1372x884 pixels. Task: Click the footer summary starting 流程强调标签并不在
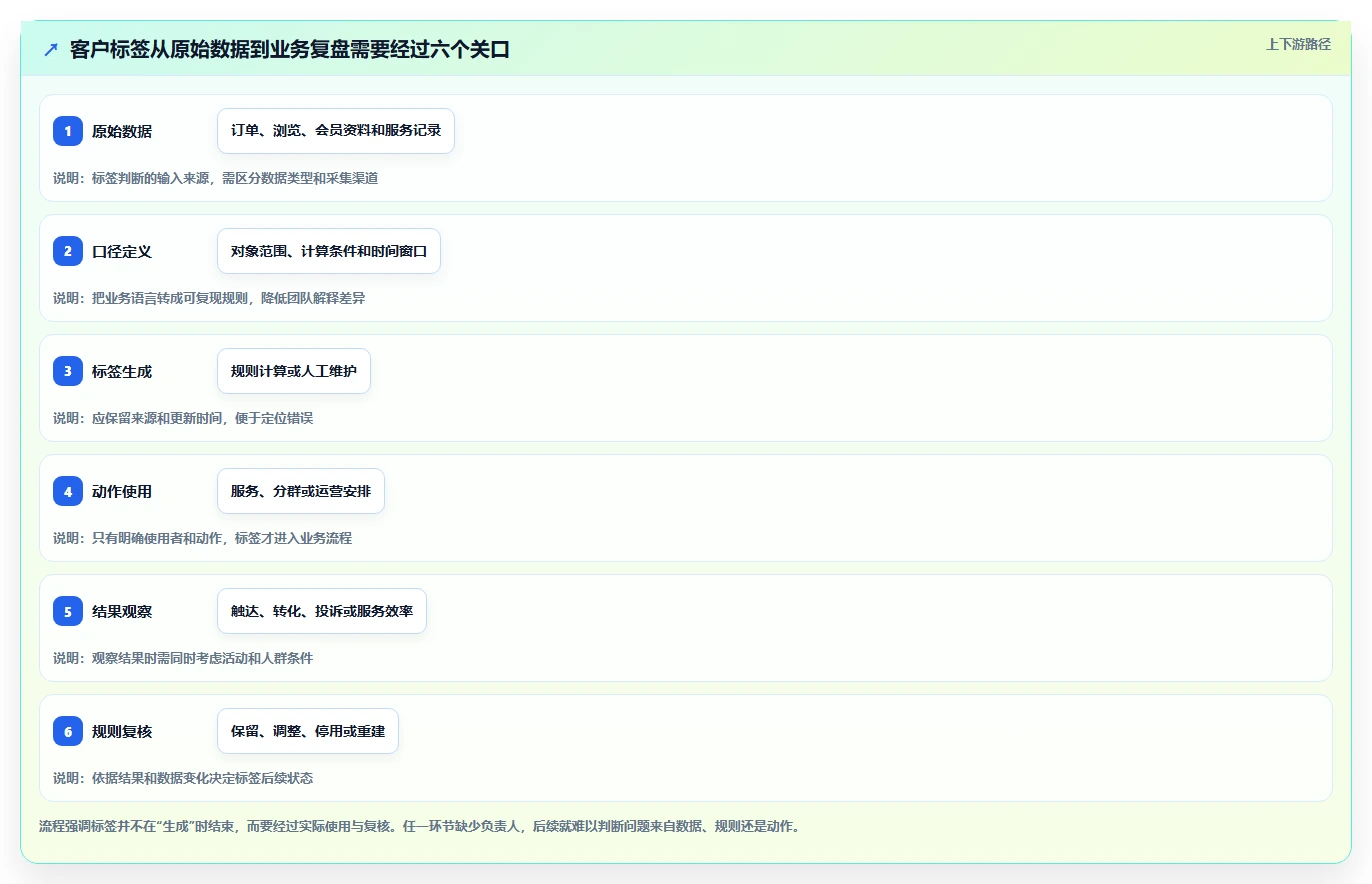click(x=419, y=826)
